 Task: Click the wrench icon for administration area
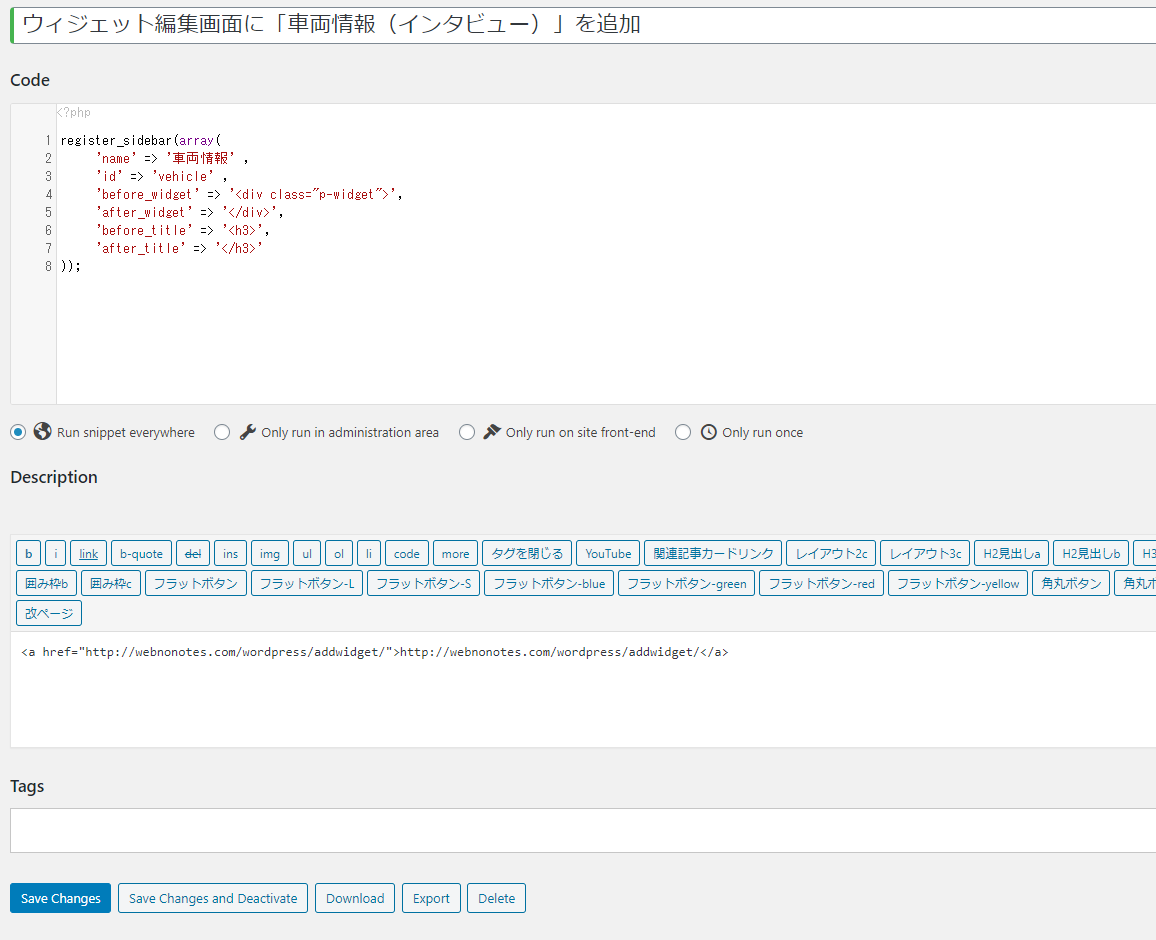pos(248,432)
